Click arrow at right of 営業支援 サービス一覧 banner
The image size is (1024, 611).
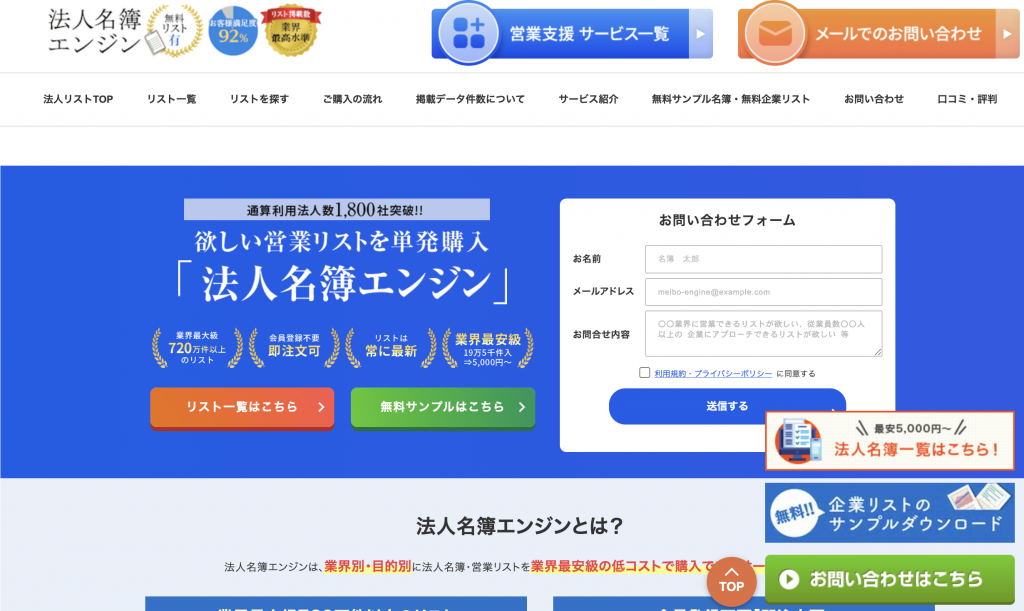pos(701,34)
